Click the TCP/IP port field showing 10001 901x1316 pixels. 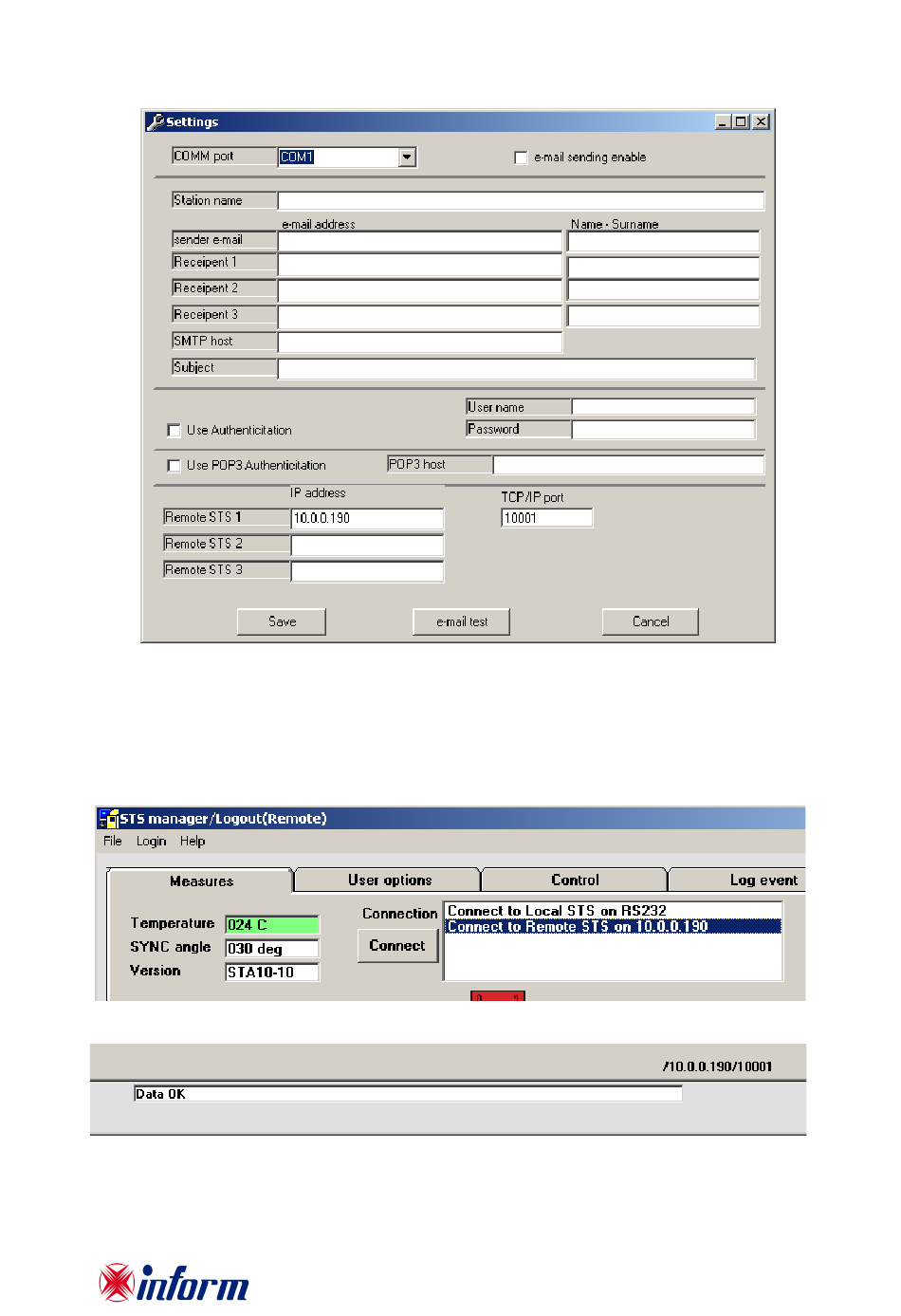(x=547, y=518)
